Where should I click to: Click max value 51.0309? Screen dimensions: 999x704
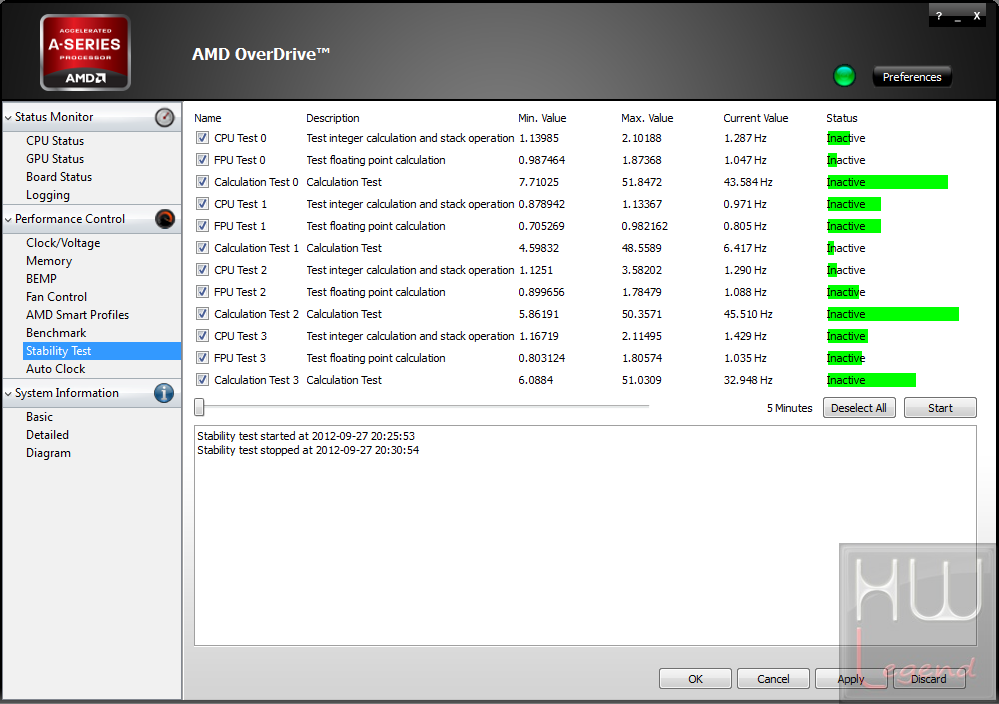coord(642,380)
